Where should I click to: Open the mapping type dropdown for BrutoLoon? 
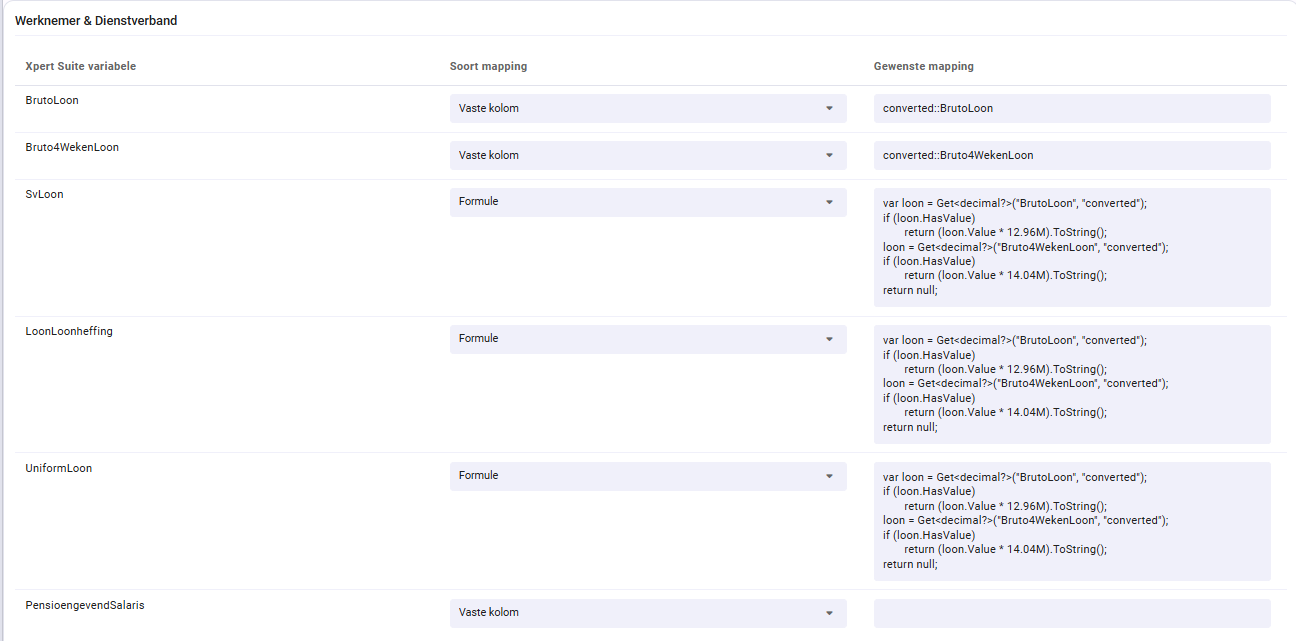point(648,108)
